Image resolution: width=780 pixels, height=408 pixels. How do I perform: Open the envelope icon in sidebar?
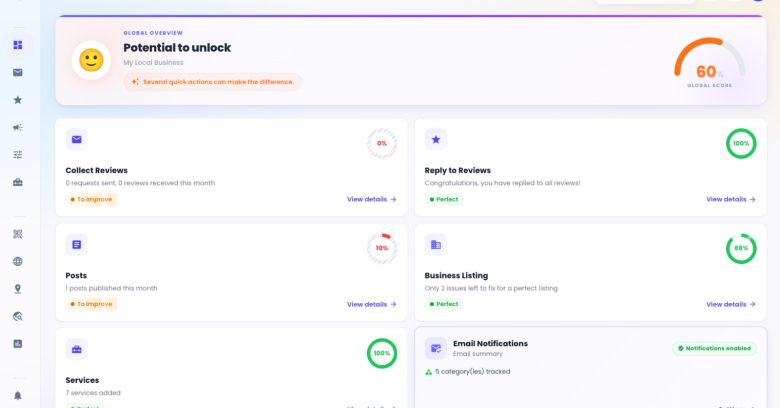pos(18,73)
